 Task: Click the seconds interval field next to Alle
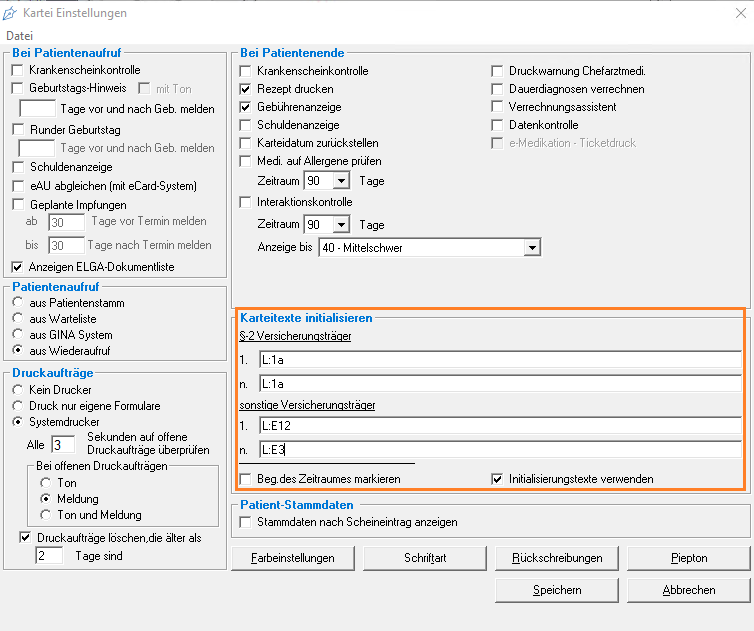(x=62, y=444)
